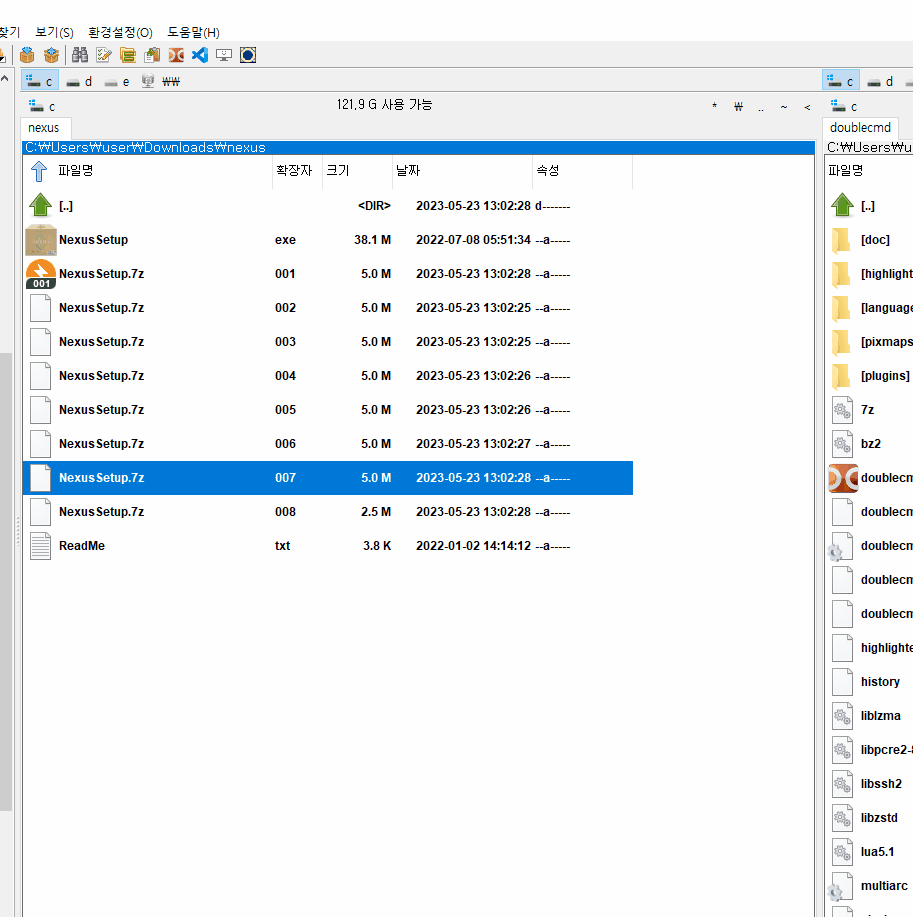This screenshot has height=917, width=913.
Task: Click the doublecmd executable with the logo icon
Action: (x=843, y=478)
